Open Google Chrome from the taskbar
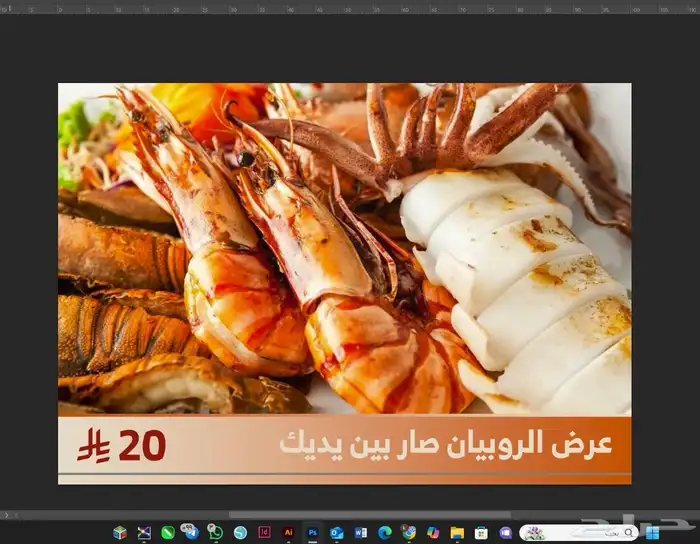The image size is (700, 544). point(408,532)
